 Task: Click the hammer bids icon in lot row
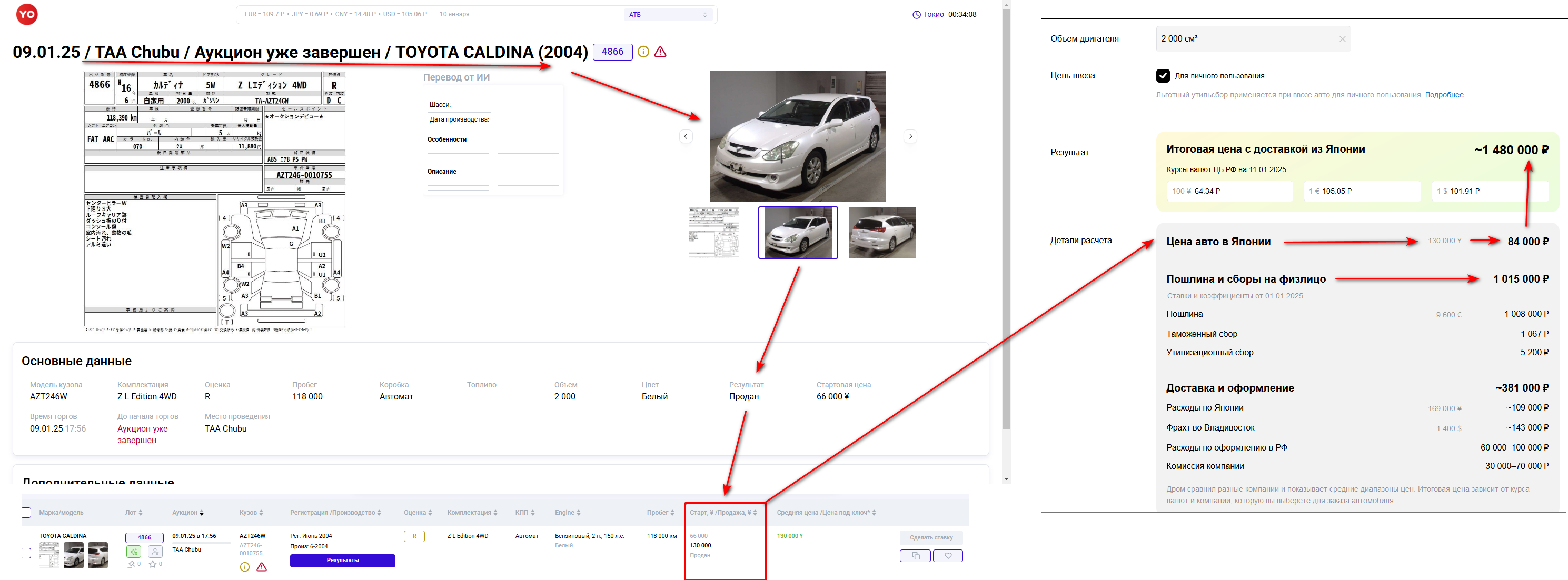click(x=131, y=564)
